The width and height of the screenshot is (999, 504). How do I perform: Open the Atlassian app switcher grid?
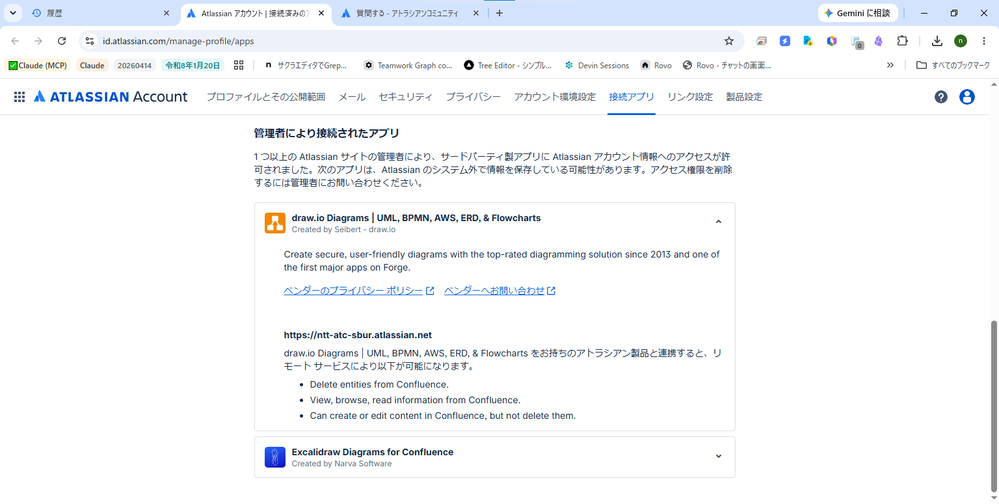click(20, 97)
